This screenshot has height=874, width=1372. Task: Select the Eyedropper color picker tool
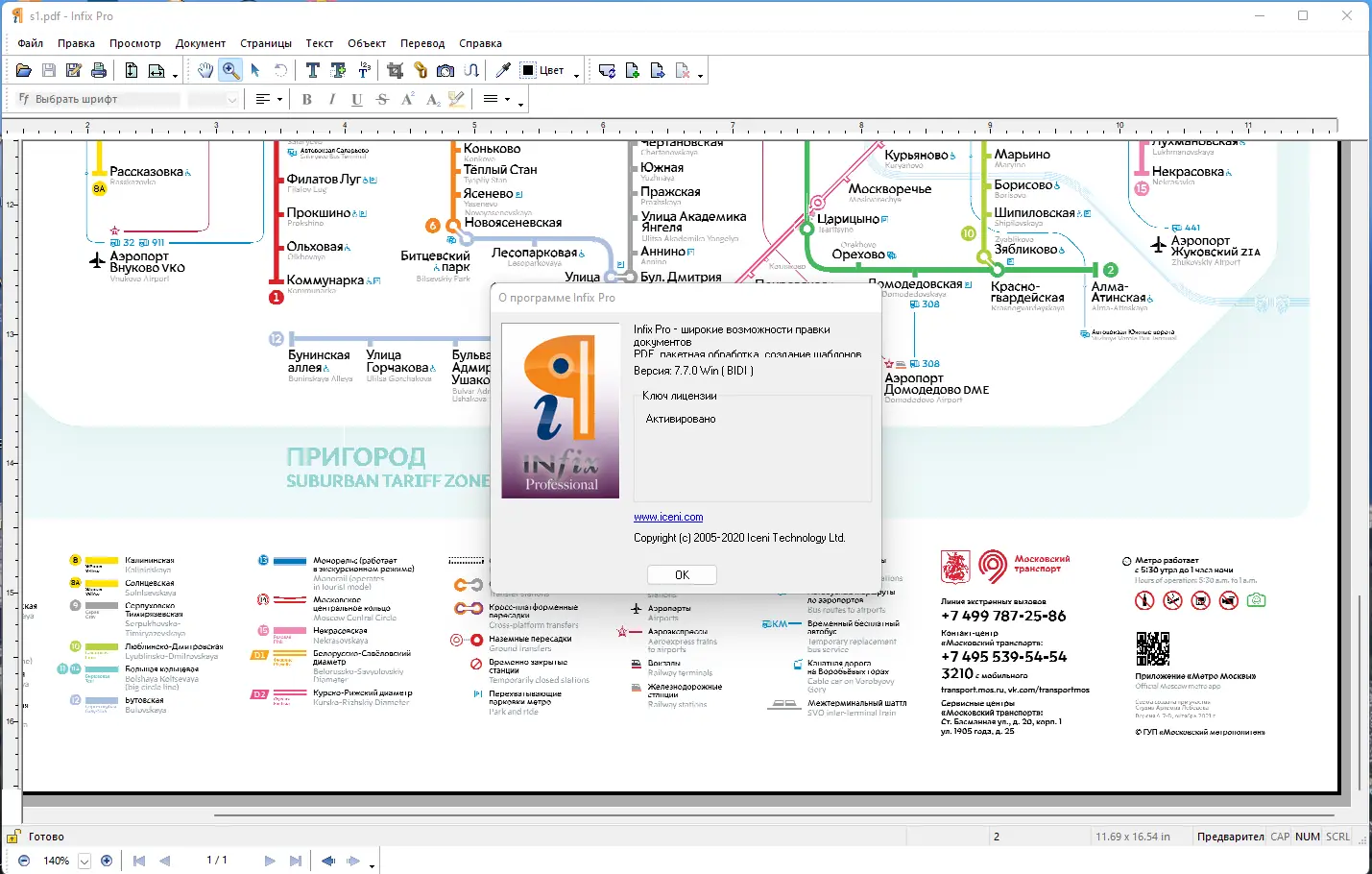(503, 70)
